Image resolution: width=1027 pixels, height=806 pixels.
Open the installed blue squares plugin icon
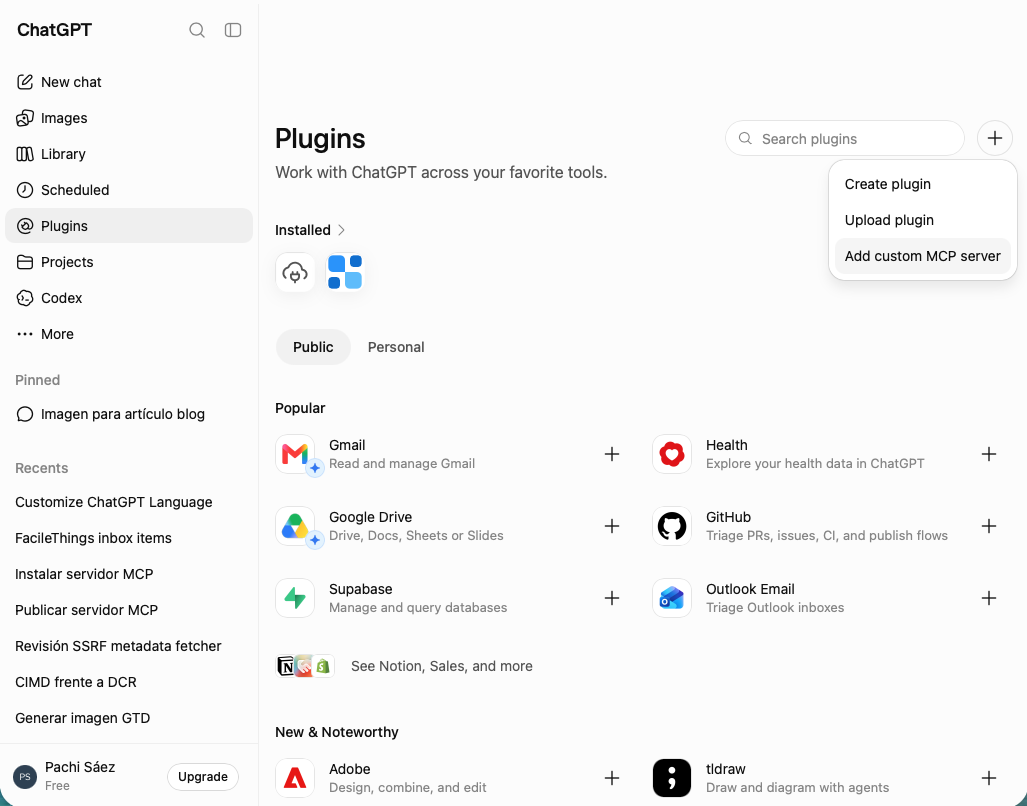point(345,272)
